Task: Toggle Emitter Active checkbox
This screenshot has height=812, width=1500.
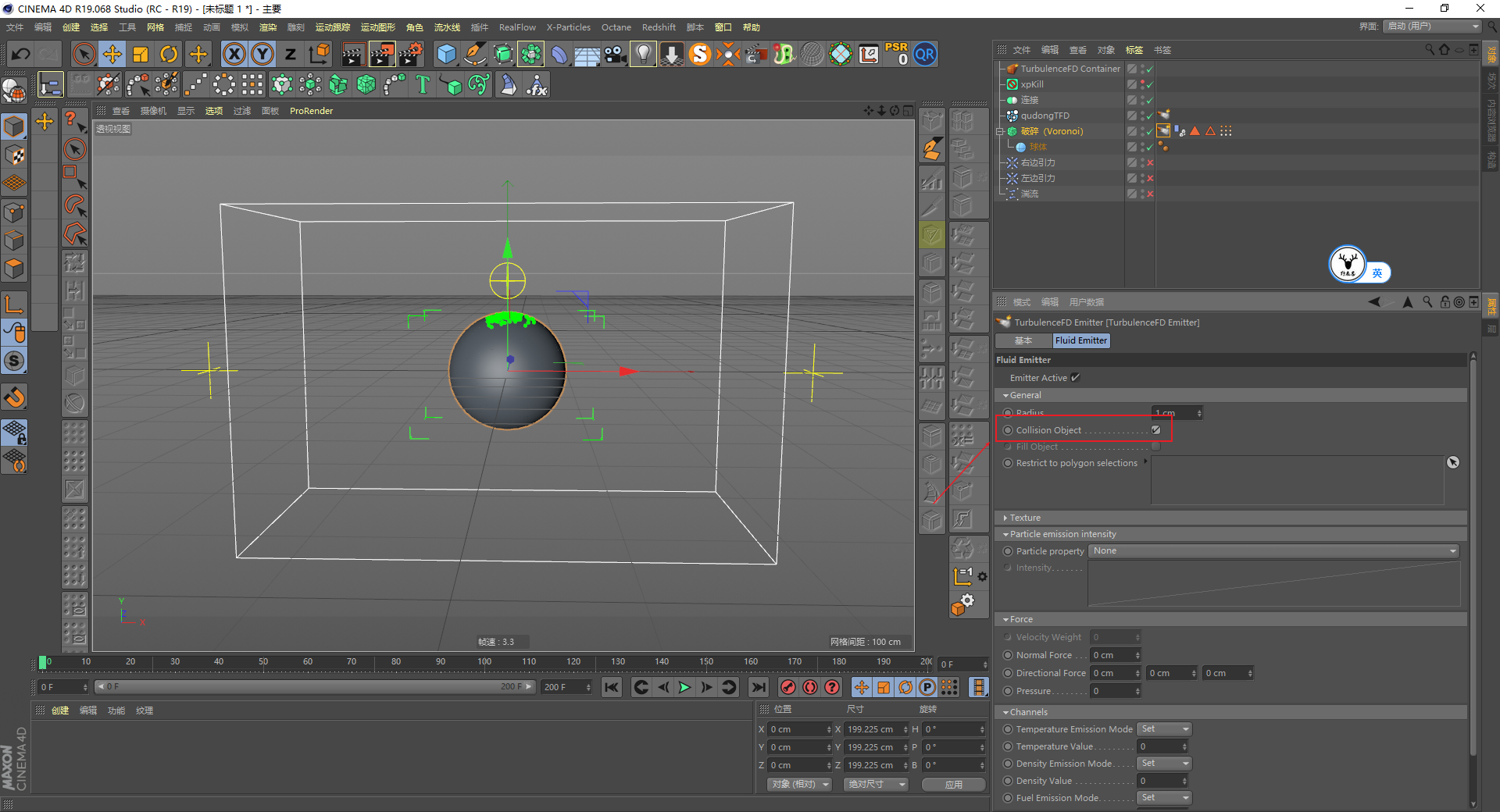Action: 1076,378
